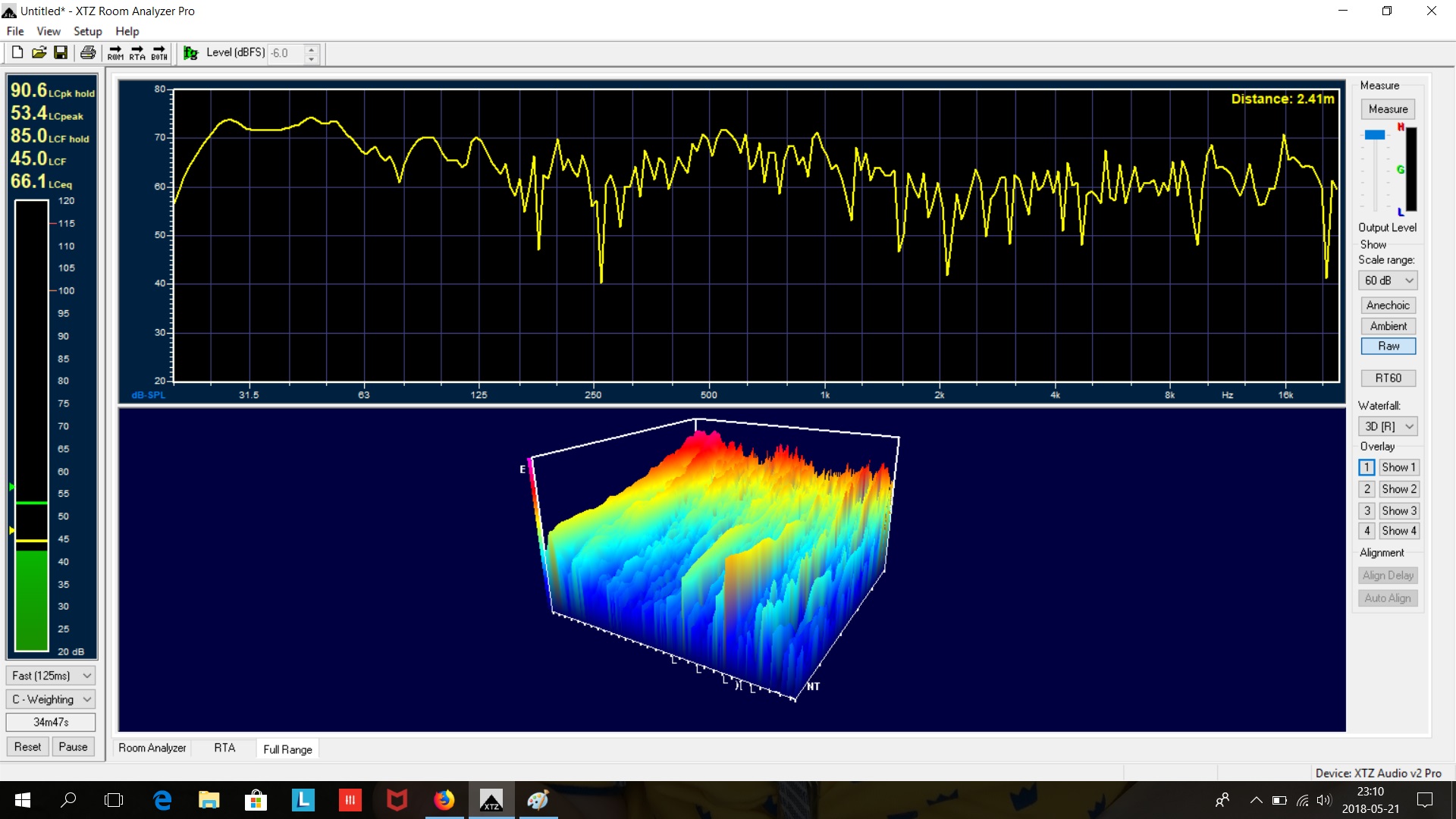Create a new document file

click(16, 52)
